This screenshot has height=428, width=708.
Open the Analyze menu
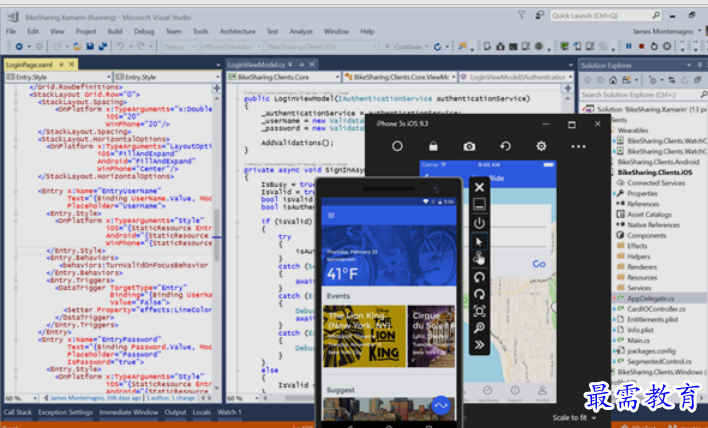[x=301, y=32]
